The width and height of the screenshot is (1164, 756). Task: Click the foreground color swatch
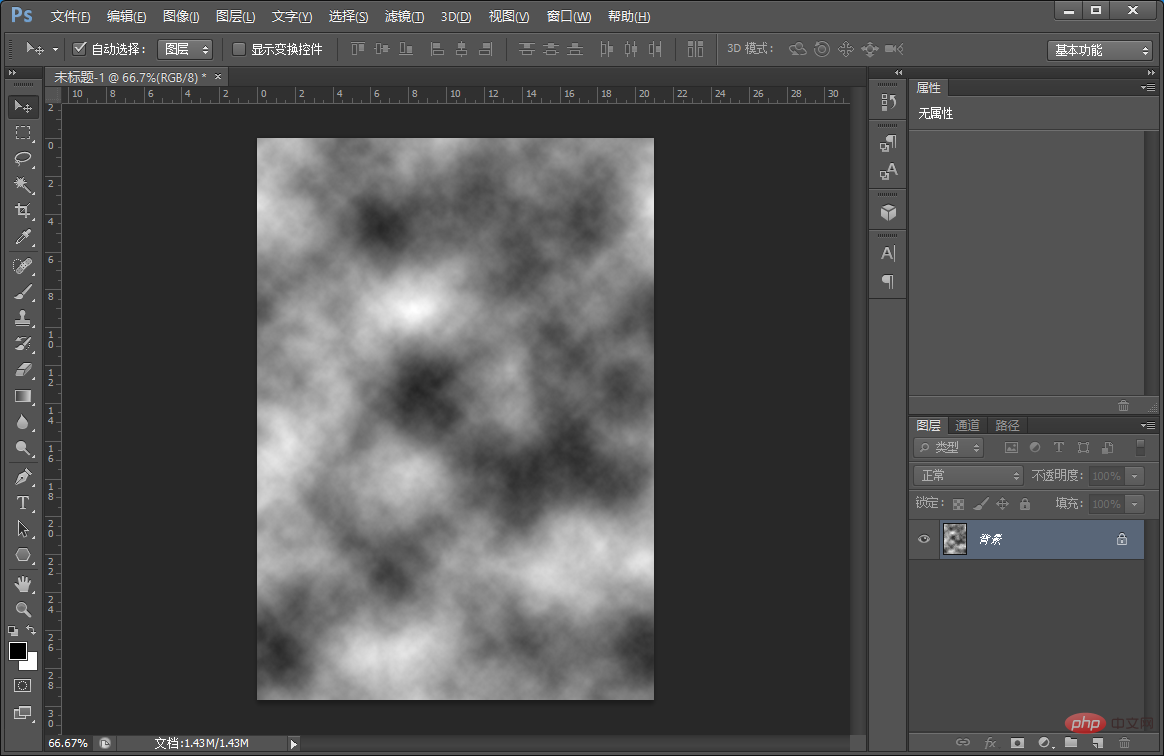tap(17, 651)
